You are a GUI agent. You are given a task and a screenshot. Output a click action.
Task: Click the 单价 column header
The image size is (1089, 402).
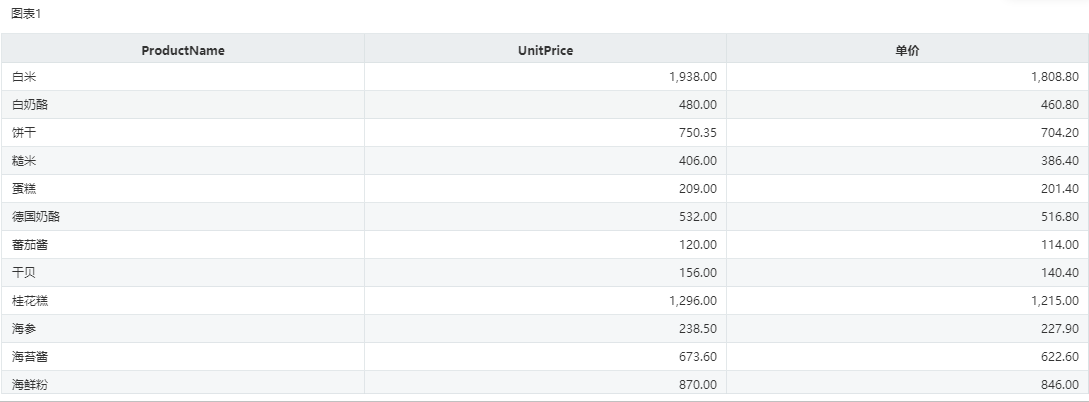[x=907, y=50]
